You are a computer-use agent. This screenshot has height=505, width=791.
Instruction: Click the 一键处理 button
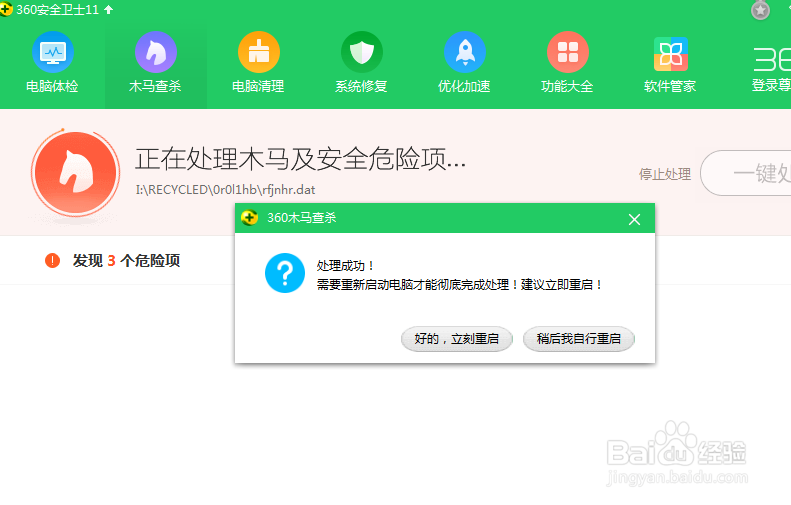746,173
